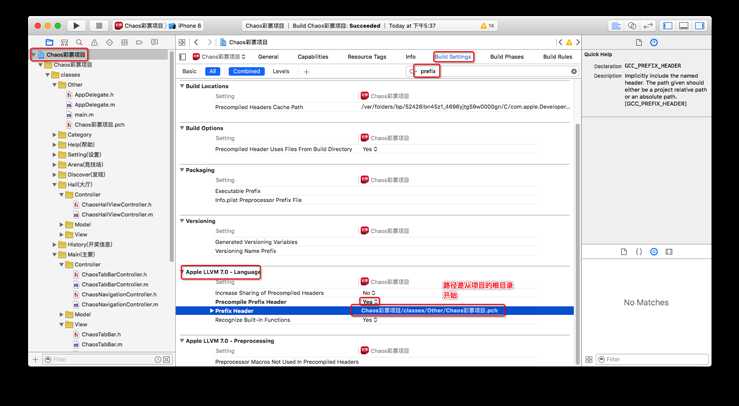Open the Capabilities tab

[313, 57]
